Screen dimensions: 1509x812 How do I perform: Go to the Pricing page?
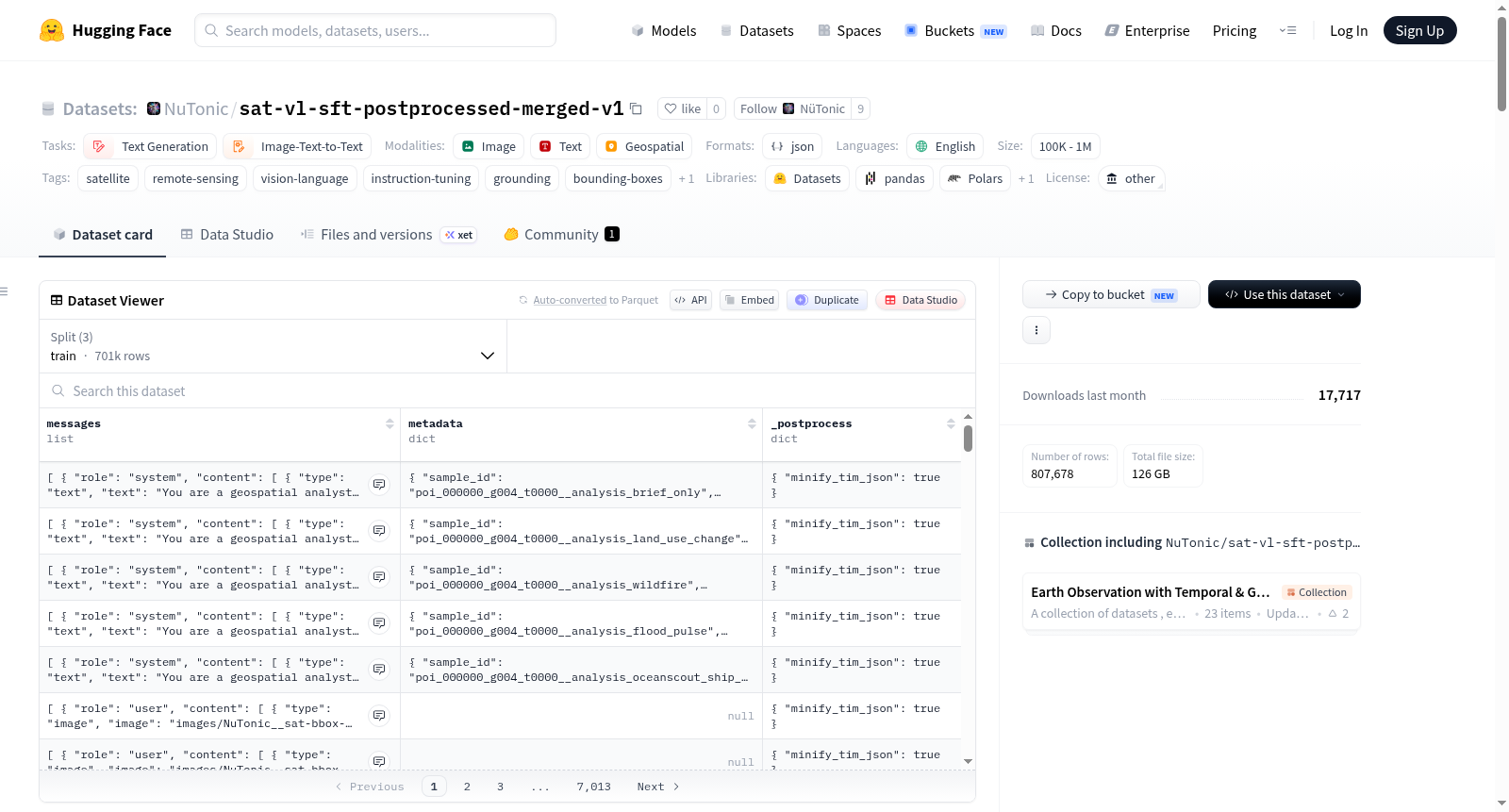[x=1235, y=30]
